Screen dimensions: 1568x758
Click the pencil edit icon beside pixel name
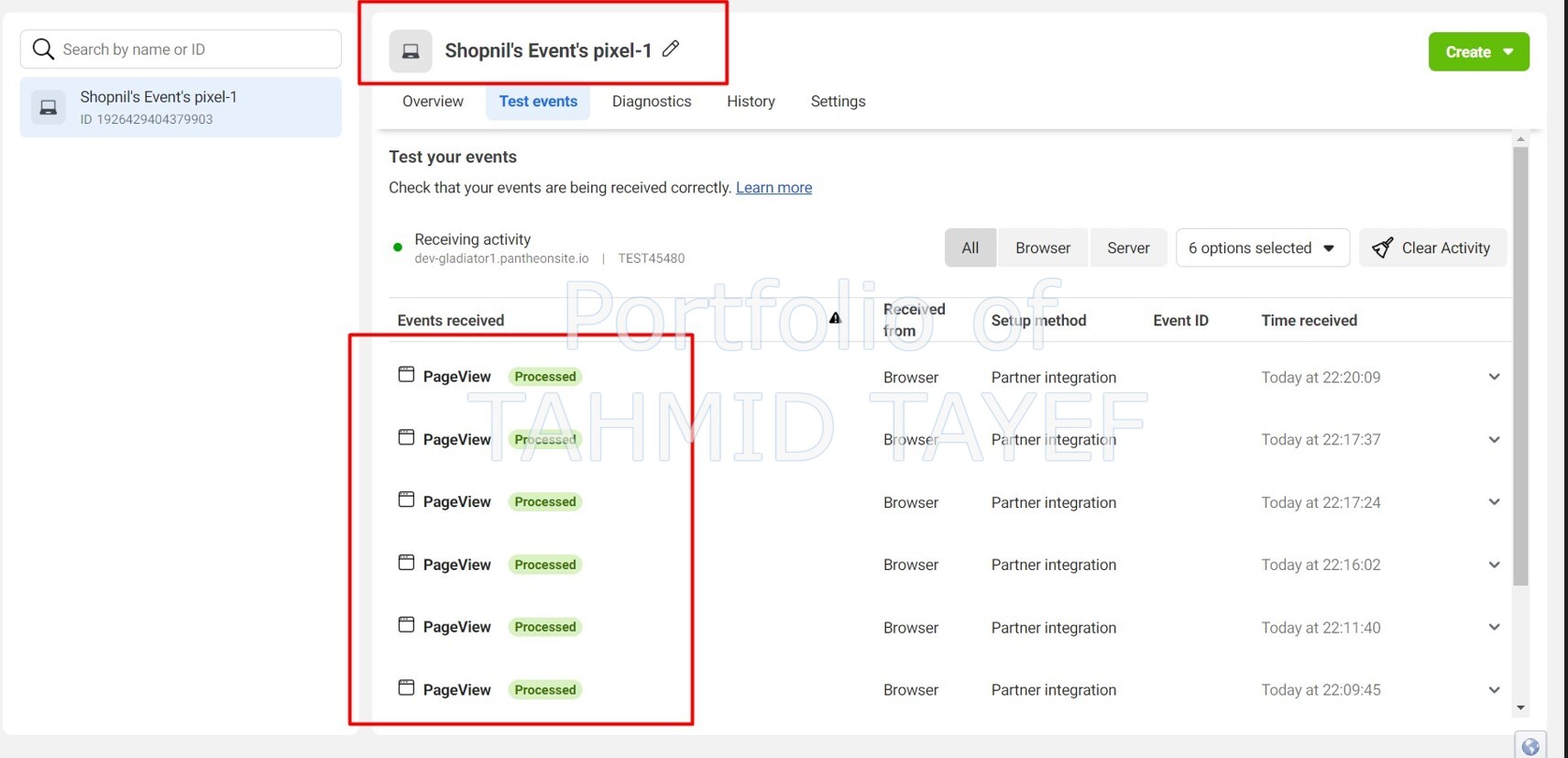click(671, 49)
